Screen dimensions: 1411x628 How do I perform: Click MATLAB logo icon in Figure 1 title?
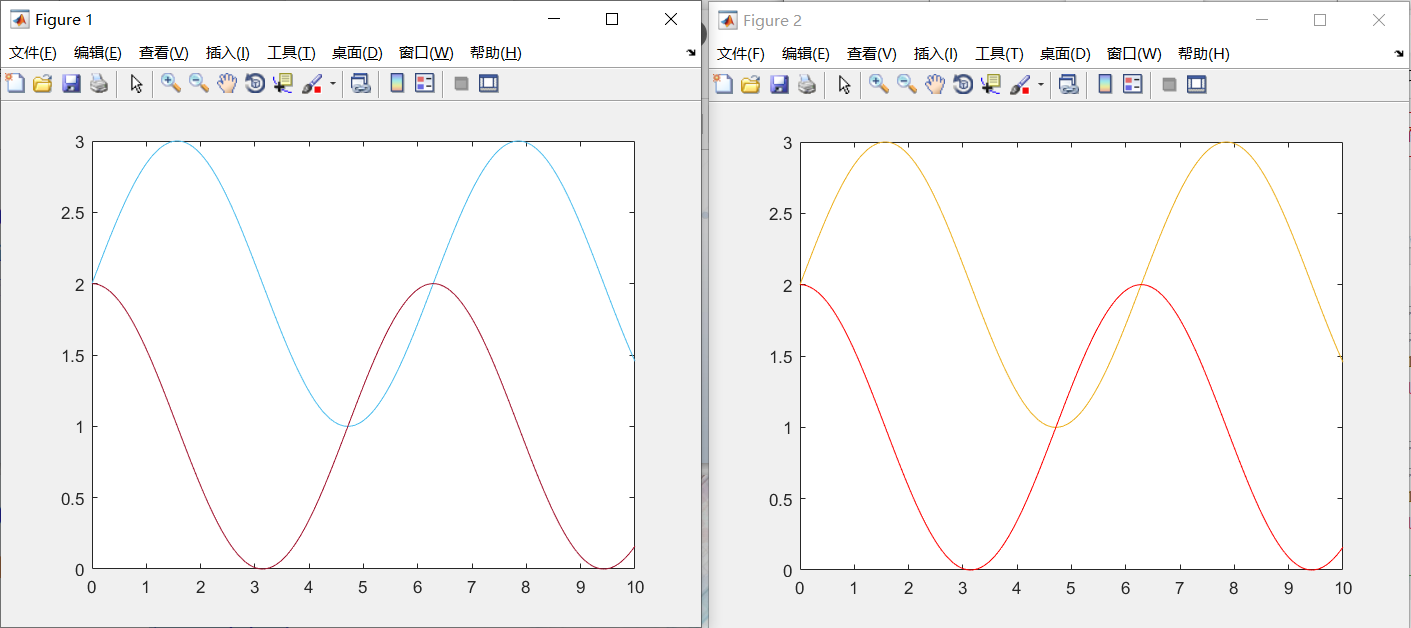(19, 20)
